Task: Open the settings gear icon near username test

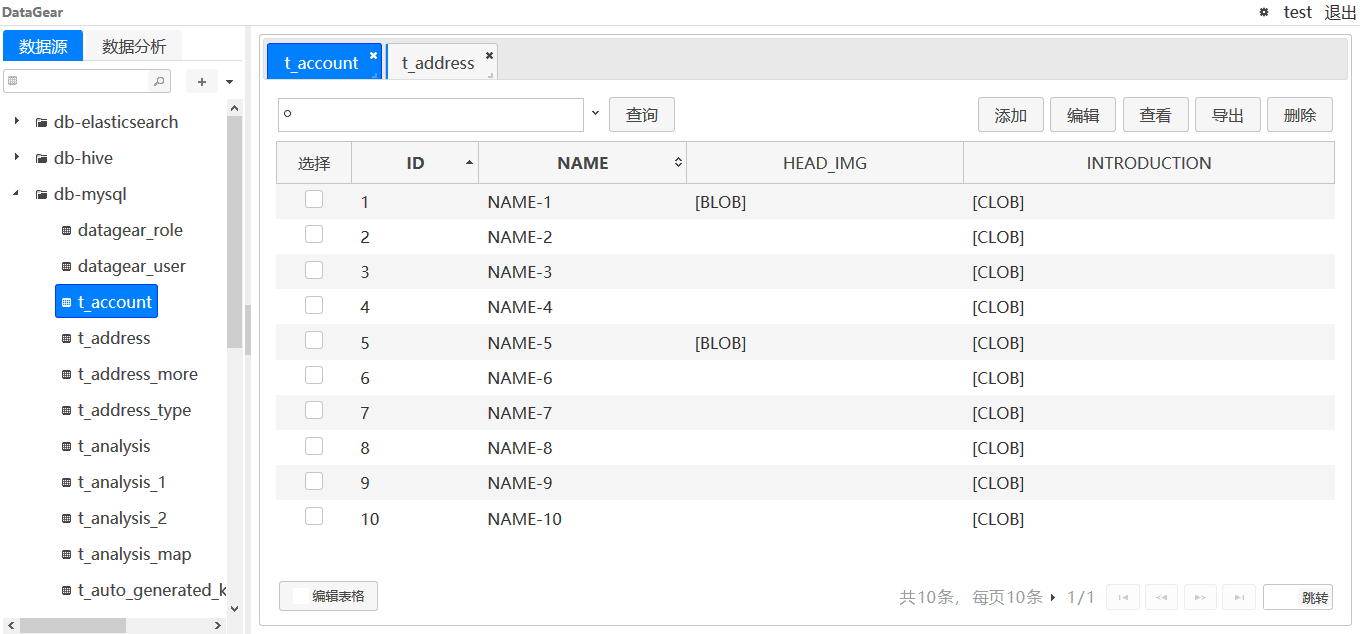Action: (x=1263, y=13)
